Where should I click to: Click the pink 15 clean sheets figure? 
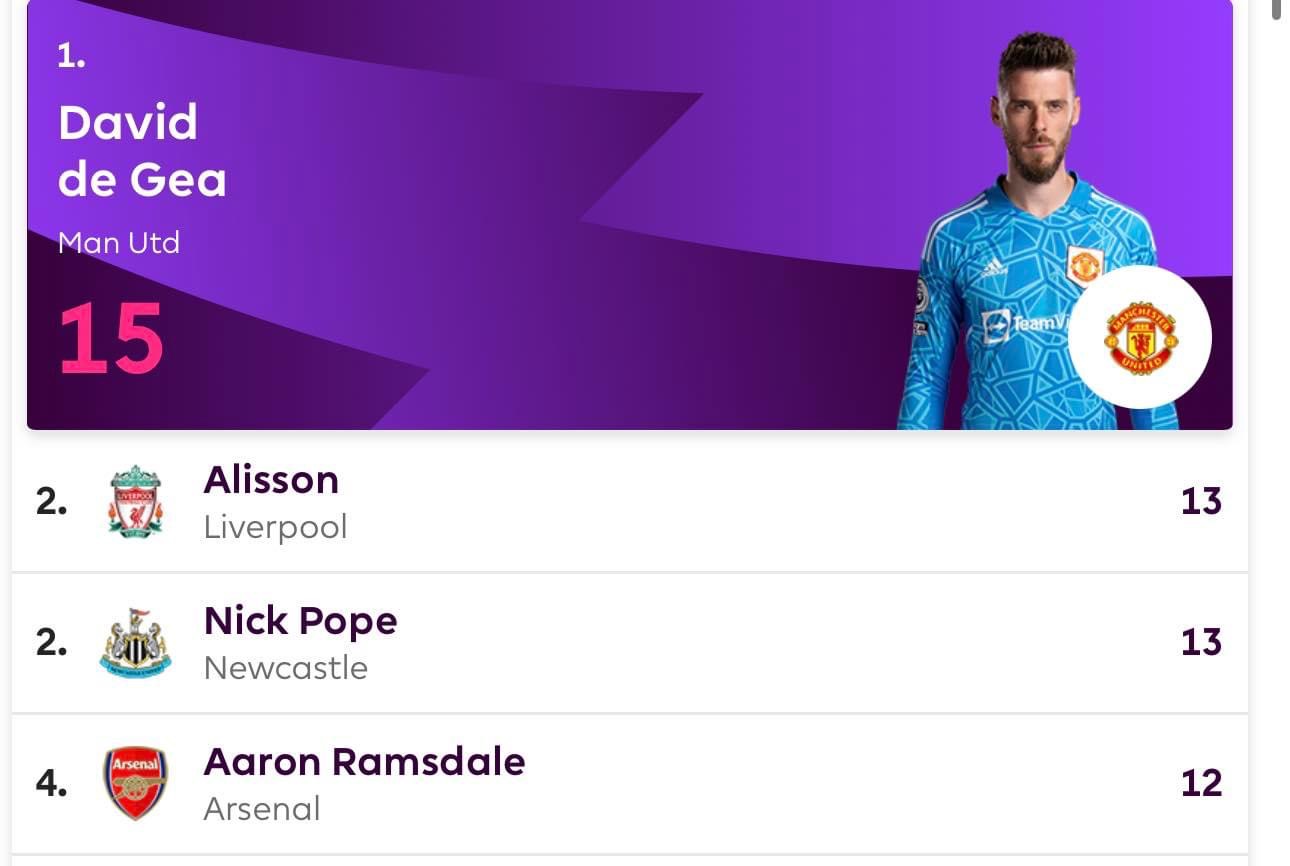click(x=110, y=339)
